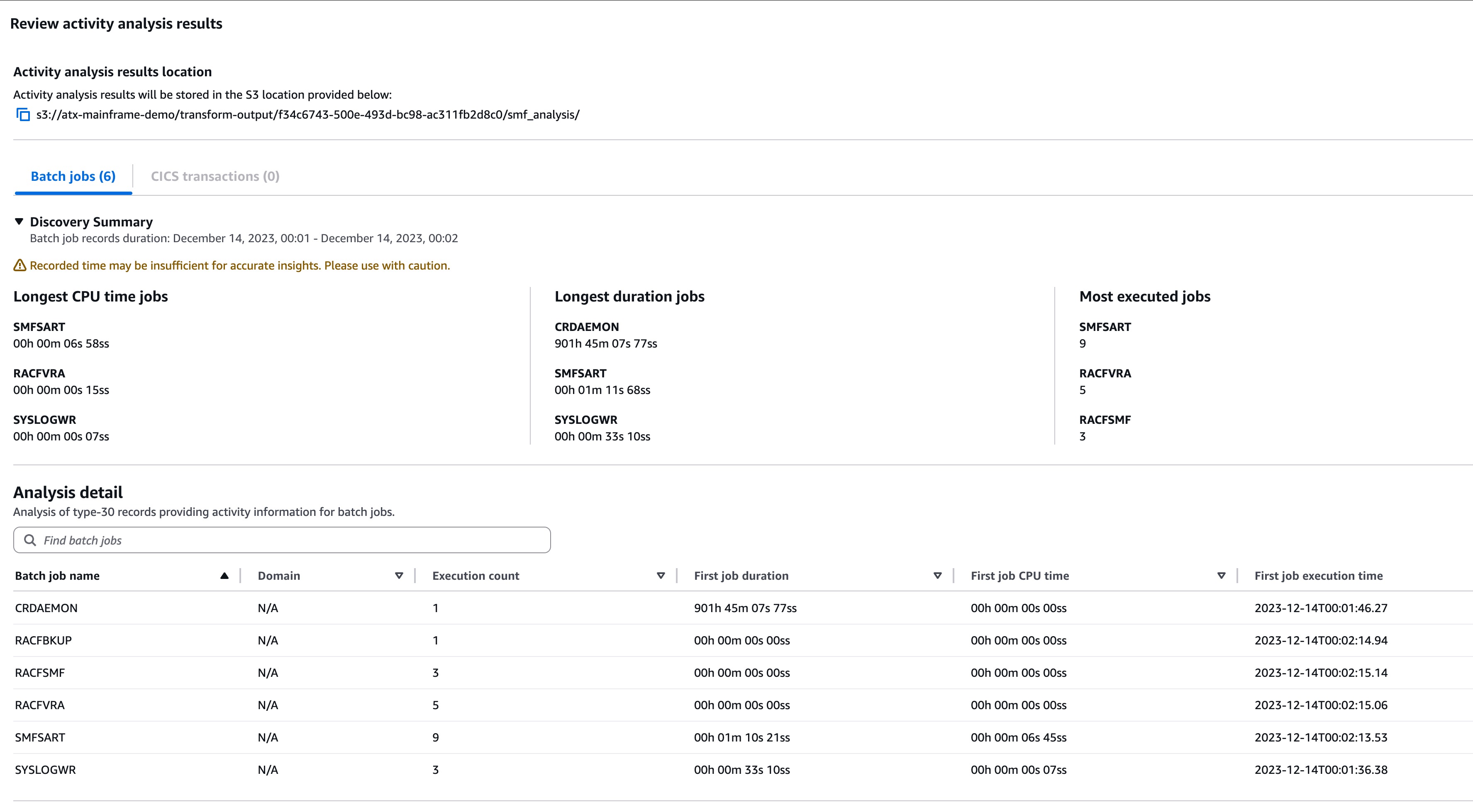Select the Batch jobs tab
The image size is (1473, 812).
(72, 176)
